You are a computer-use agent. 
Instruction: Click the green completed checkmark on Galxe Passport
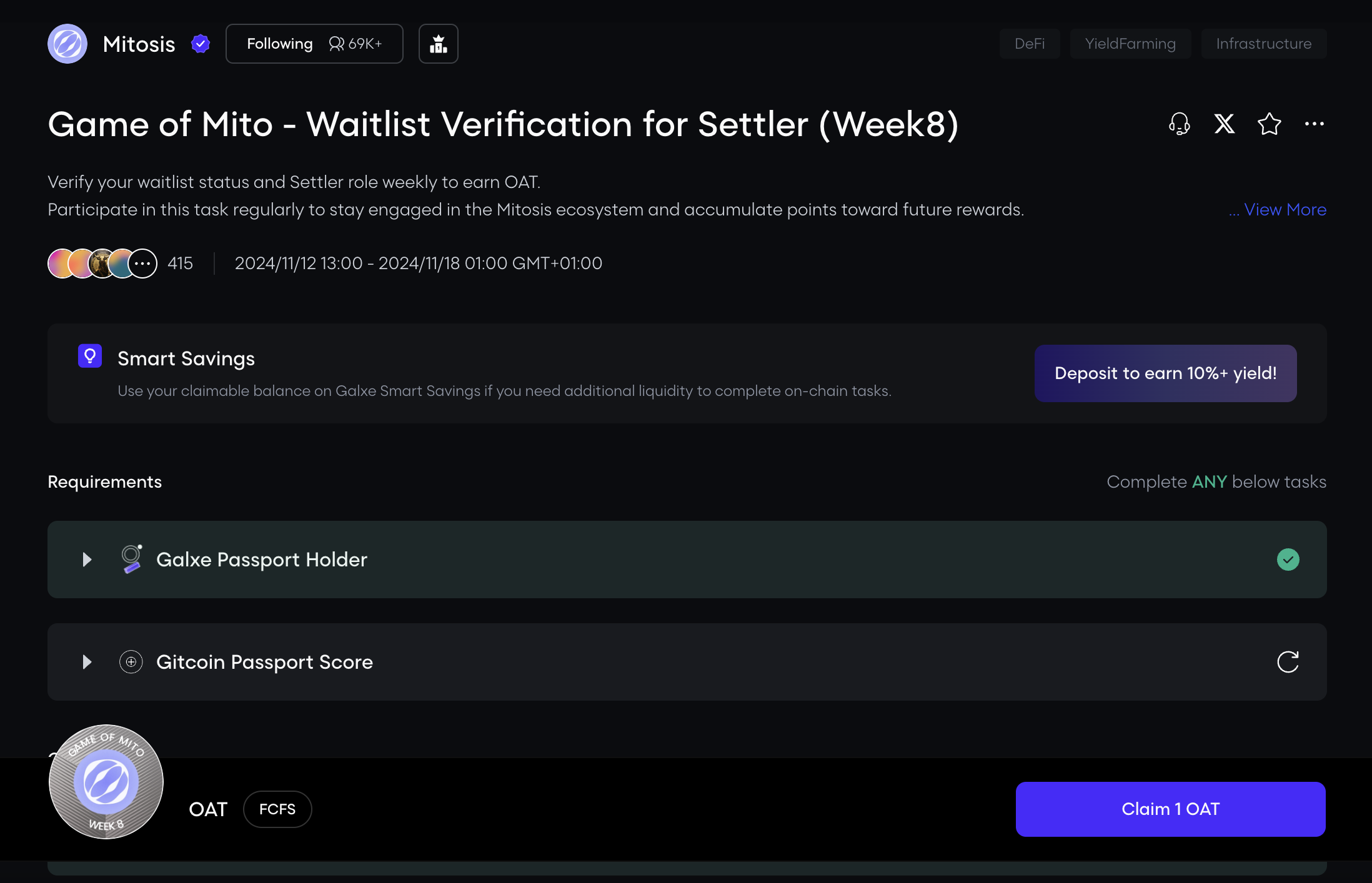click(x=1288, y=560)
